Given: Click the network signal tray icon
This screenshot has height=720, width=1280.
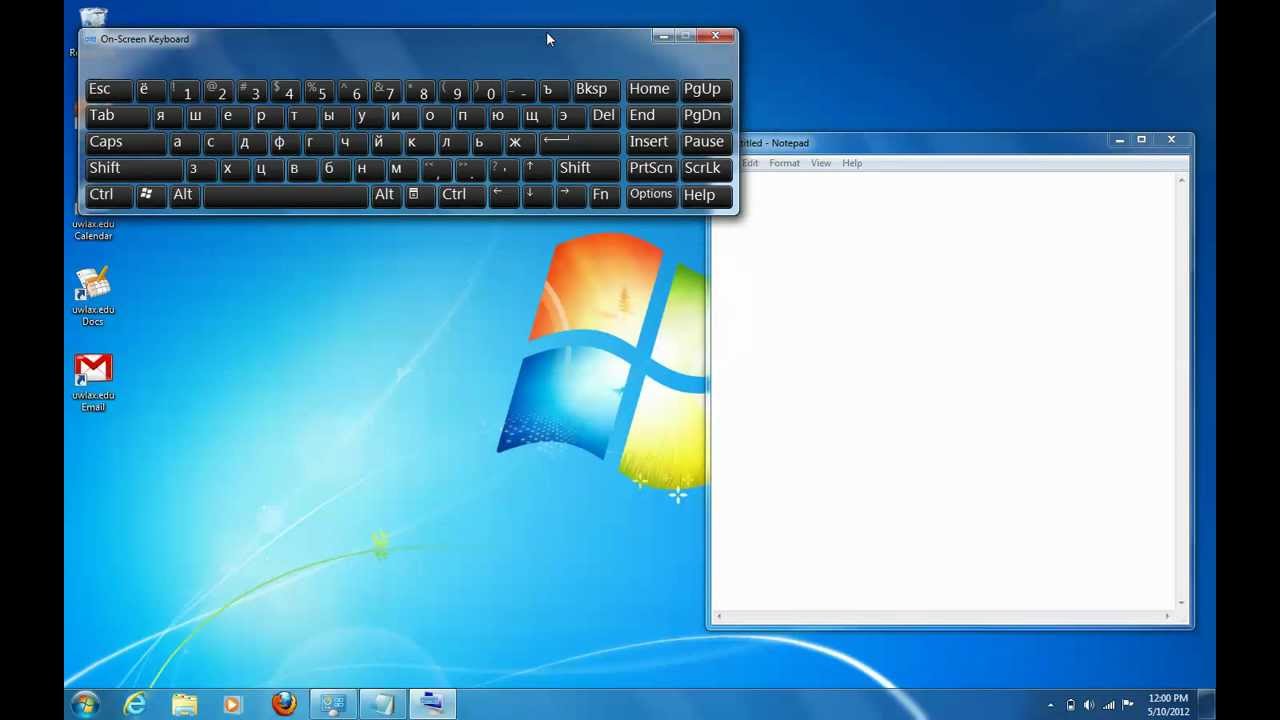Looking at the screenshot, I should [1109, 705].
